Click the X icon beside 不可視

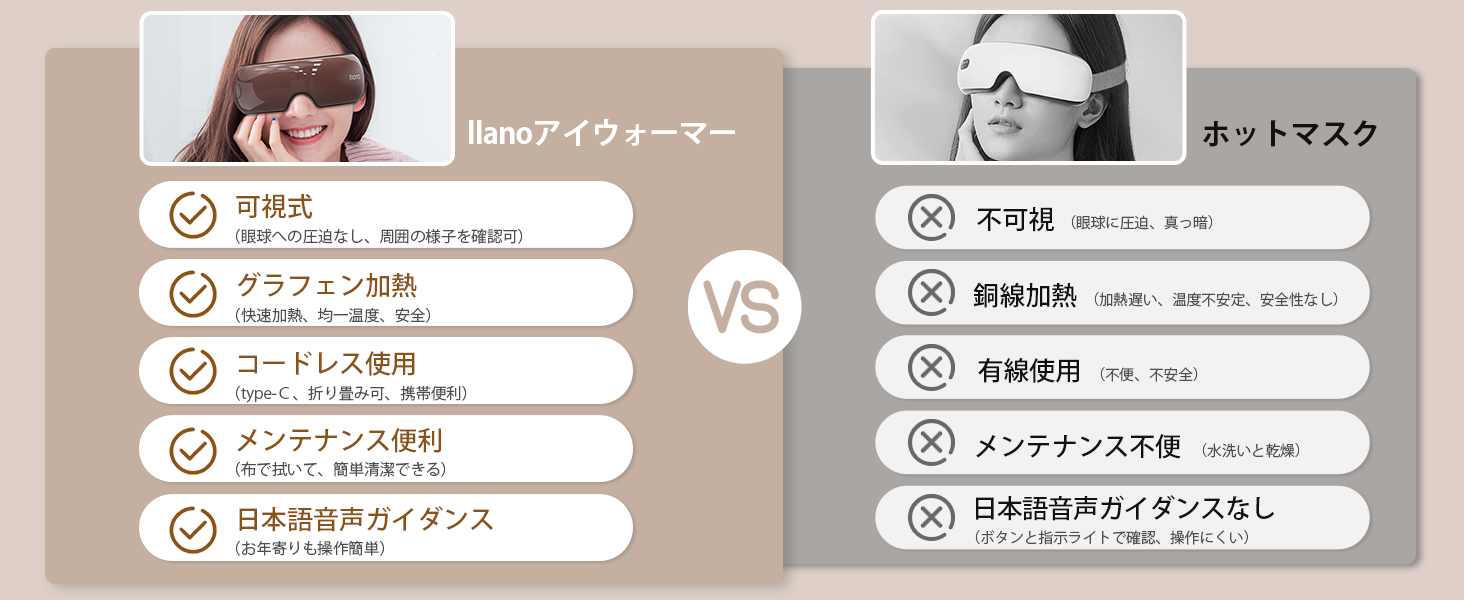pyautogui.click(x=930, y=217)
